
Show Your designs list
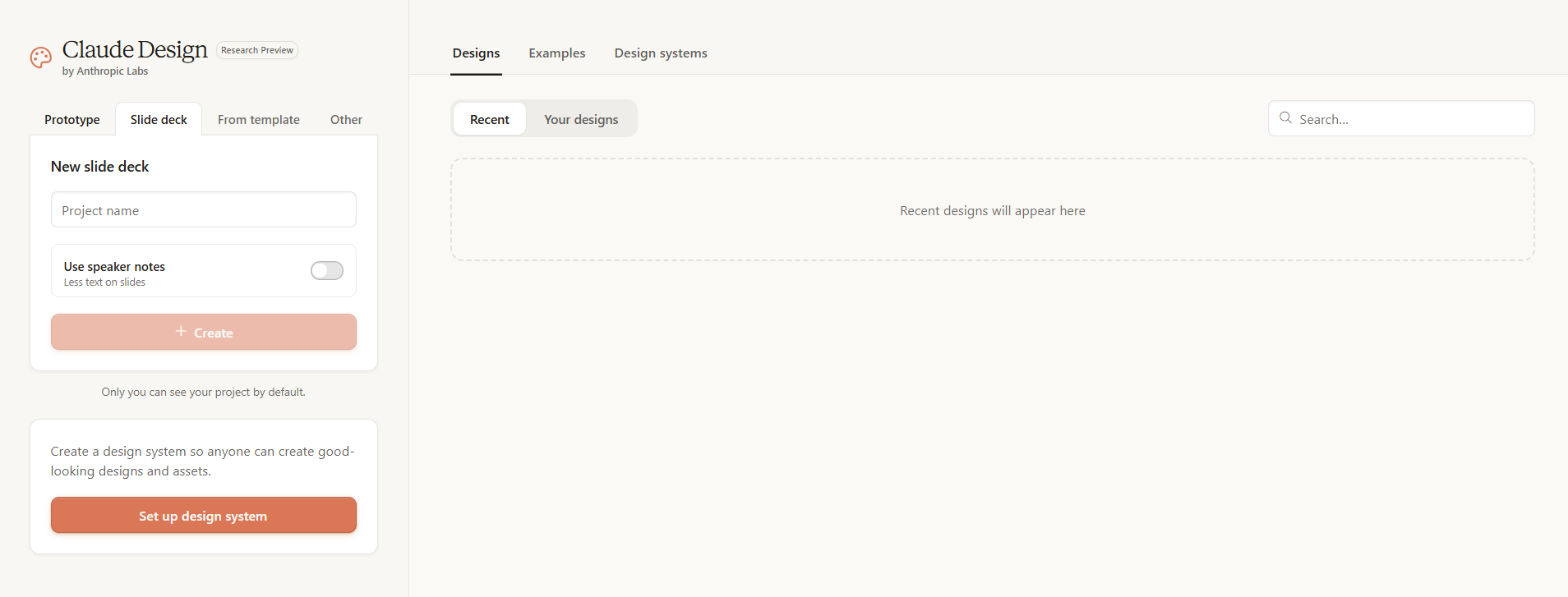point(580,120)
